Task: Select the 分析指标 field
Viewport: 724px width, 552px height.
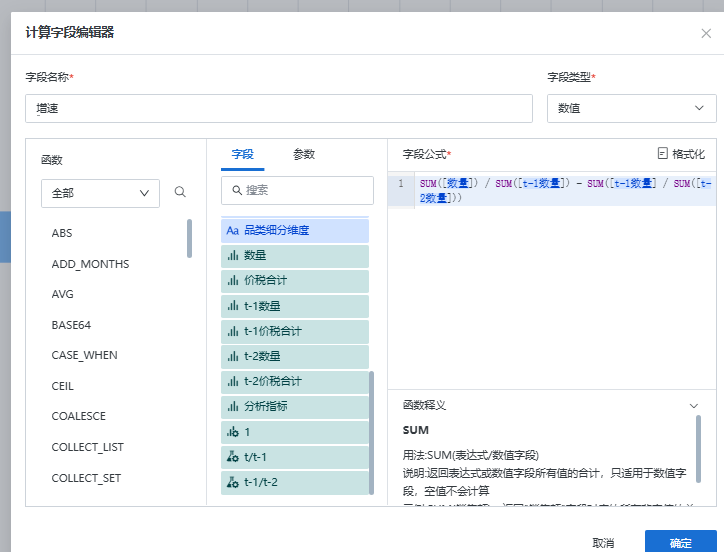Action: coord(295,406)
